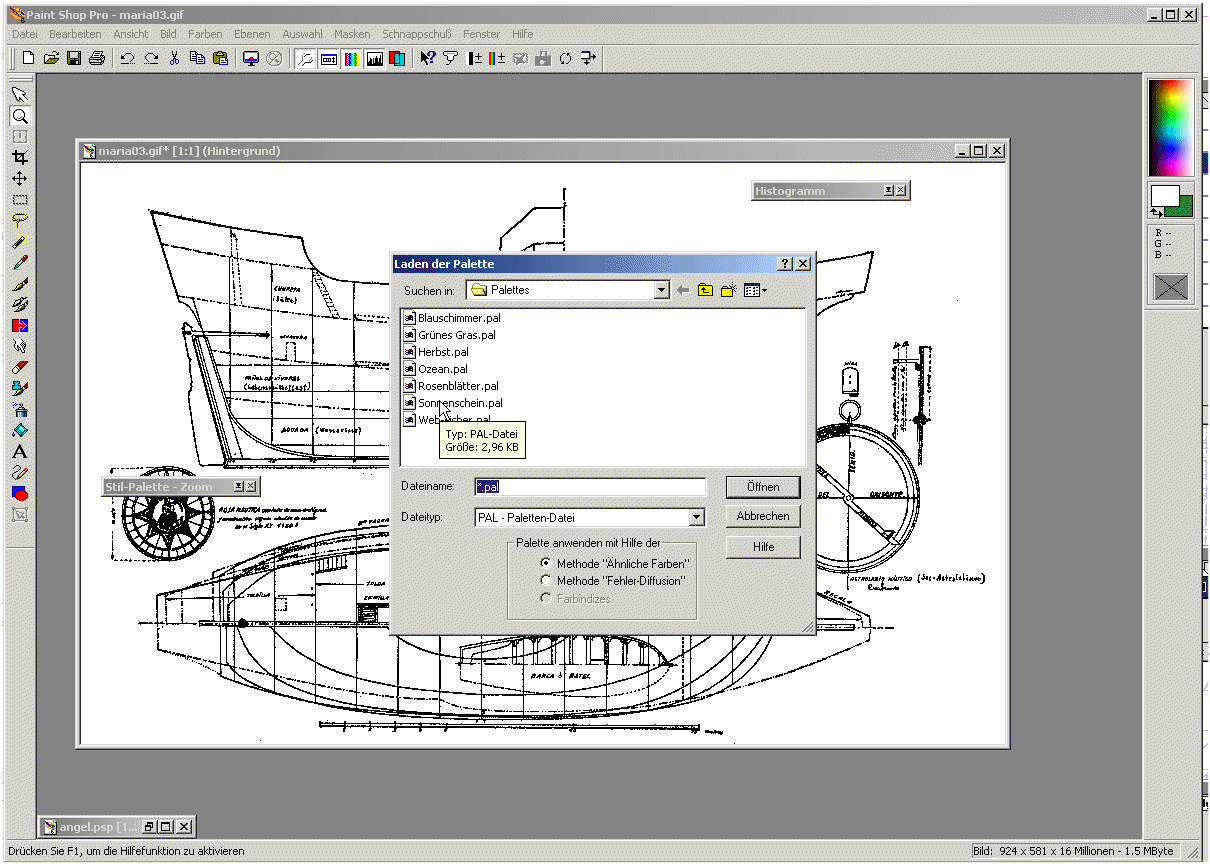Screen dimensions: 1210x864
Task: Toggle the Histogram window toolbar button
Action: click(x=375, y=58)
